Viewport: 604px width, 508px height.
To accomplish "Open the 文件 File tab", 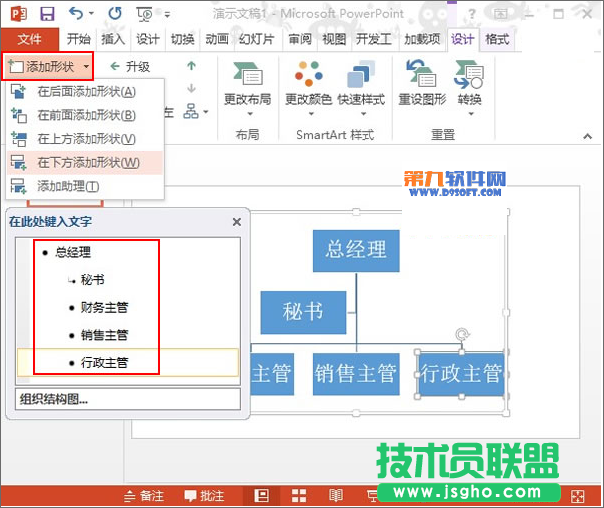I will pos(30,39).
